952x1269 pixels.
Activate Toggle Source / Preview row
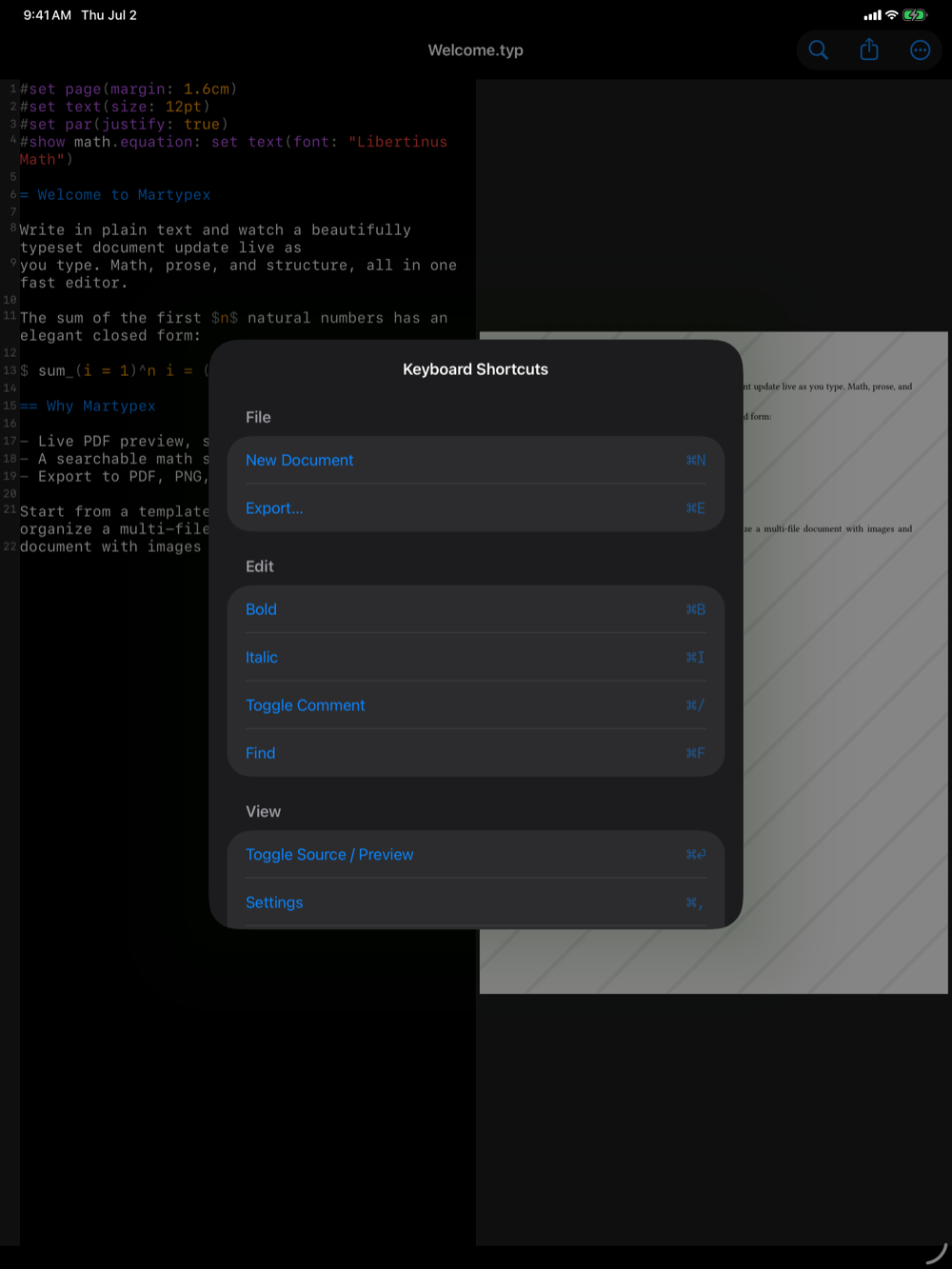(476, 854)
